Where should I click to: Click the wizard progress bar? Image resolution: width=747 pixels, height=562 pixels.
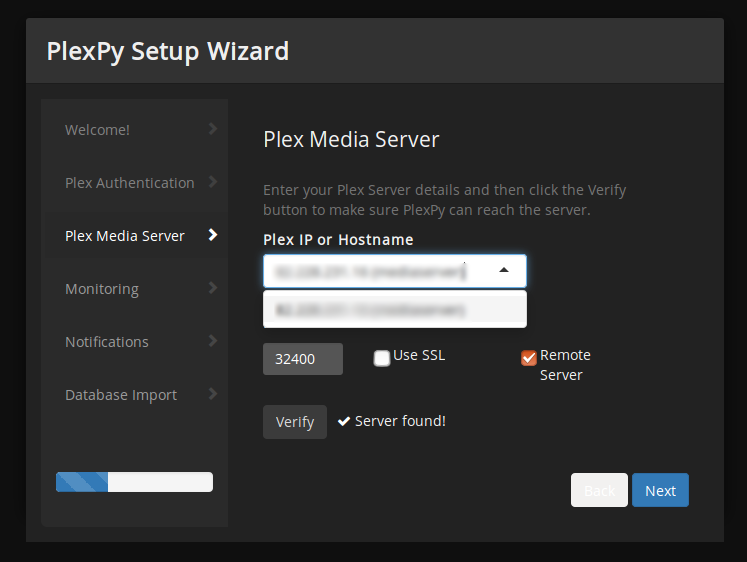(134, 482)
